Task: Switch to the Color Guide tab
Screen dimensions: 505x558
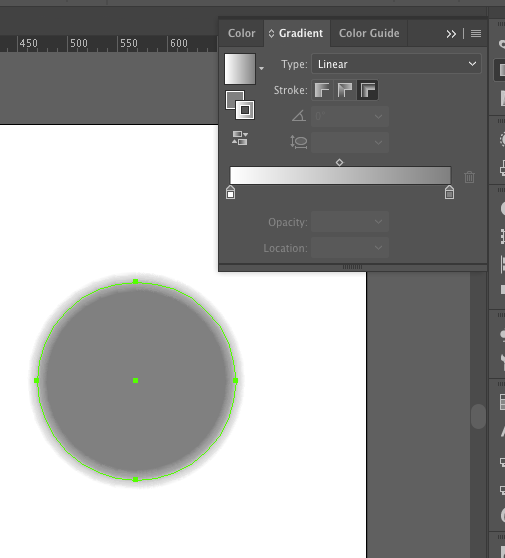Action: (x=369, y=33)
